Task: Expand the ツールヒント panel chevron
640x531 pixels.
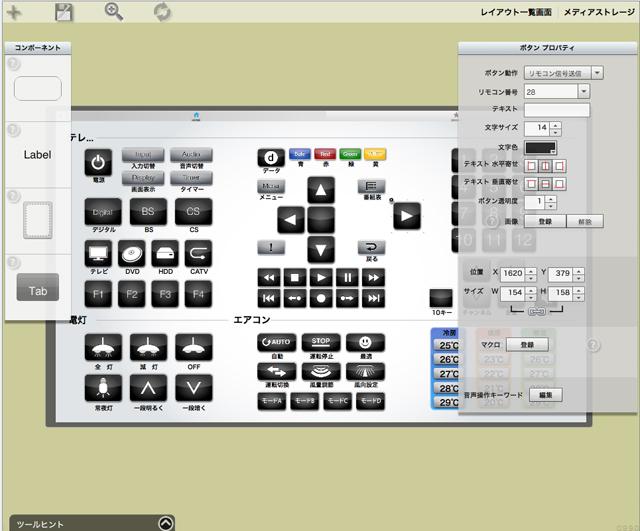Action: tap(166, 523)
